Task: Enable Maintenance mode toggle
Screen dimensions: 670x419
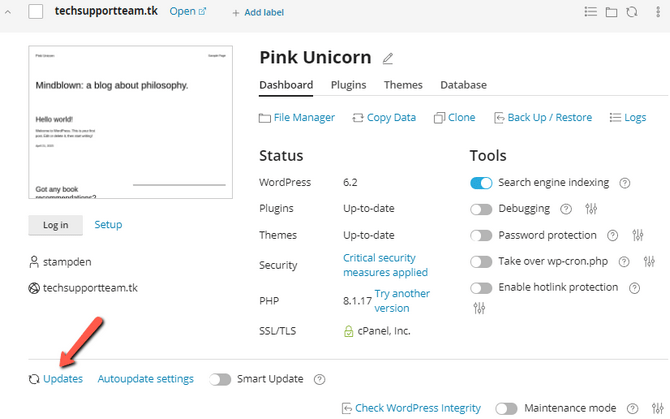Action: 506,408
